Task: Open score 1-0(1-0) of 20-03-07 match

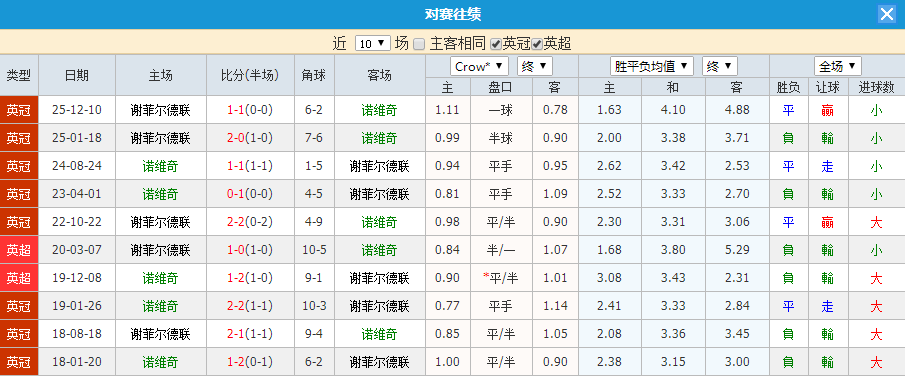Action: click(250, 250)
